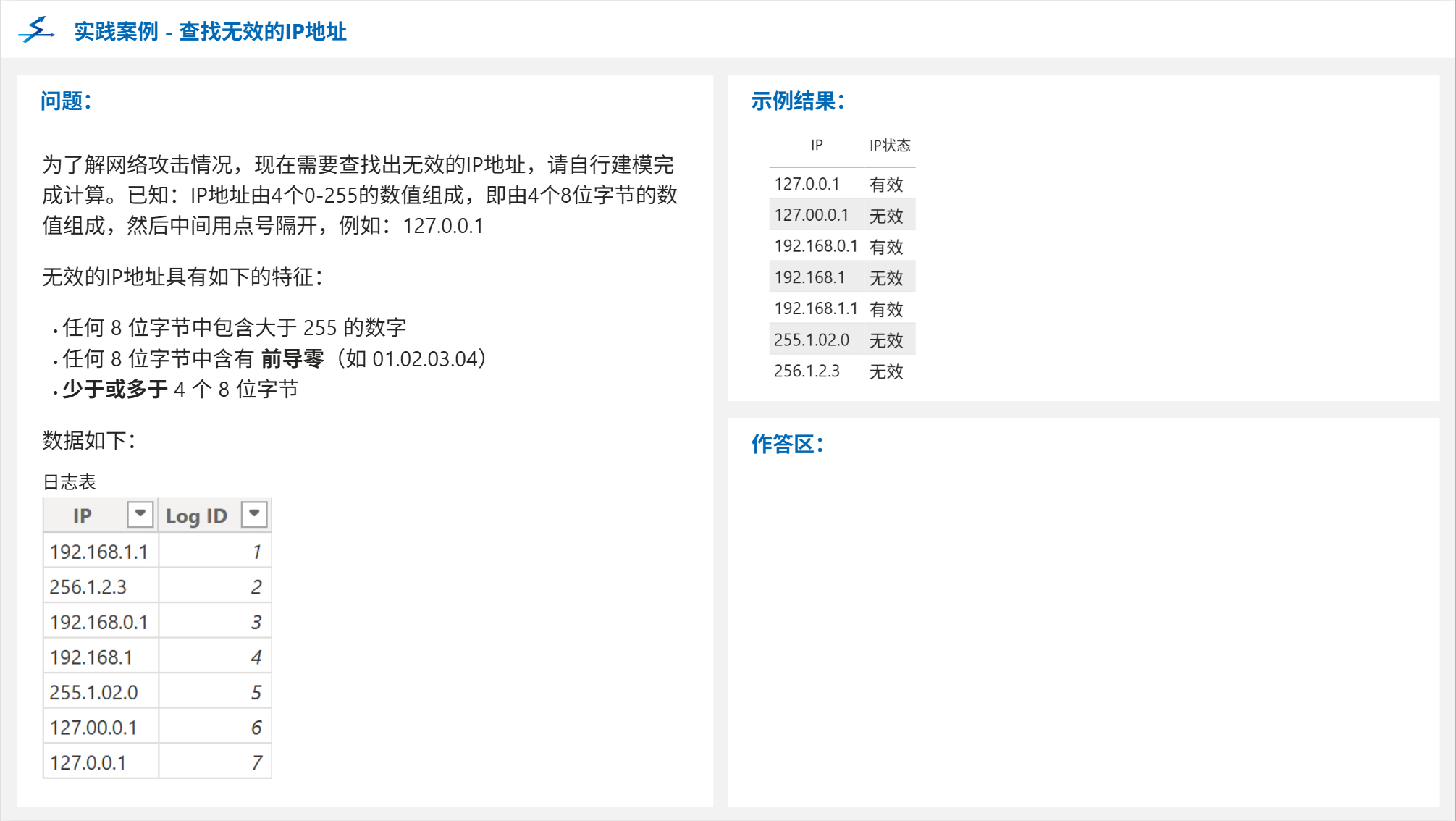1456x821 pixels.
Task: Click 无效 status next to 256.1.2.3
Action: [886, 371]
